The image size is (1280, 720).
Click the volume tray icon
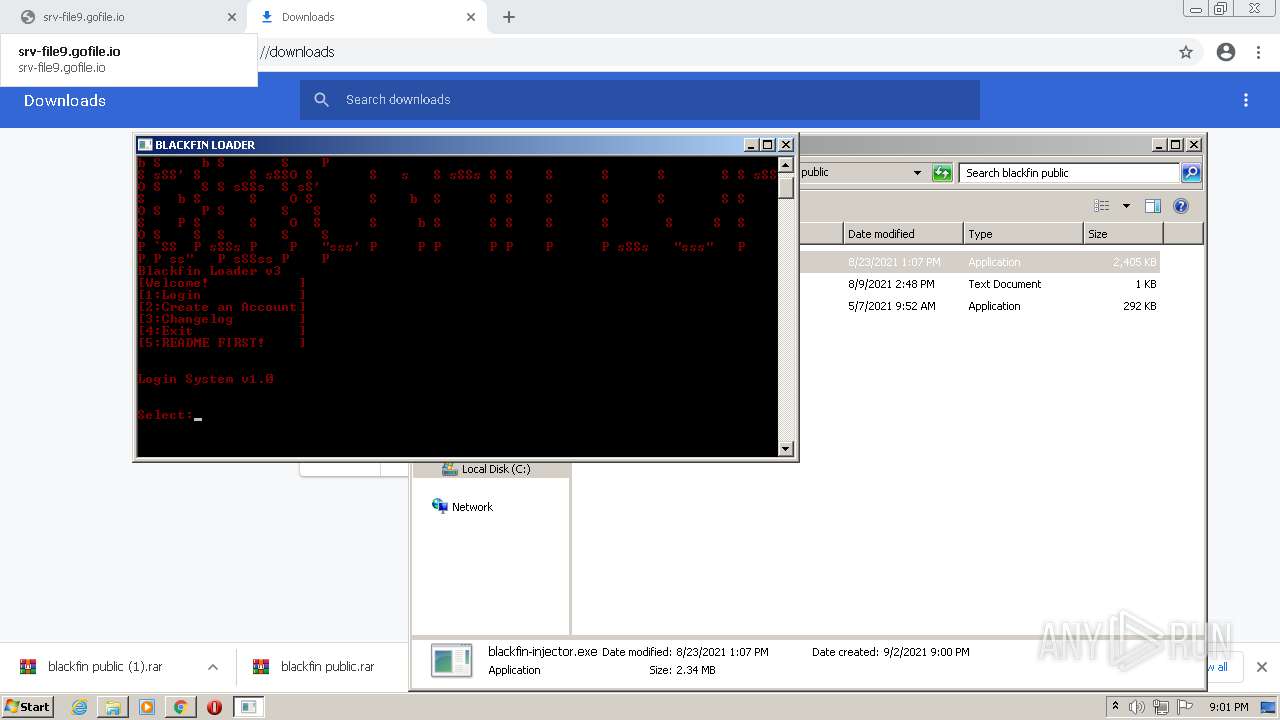pyautogui.click(x=1138, y=707)
